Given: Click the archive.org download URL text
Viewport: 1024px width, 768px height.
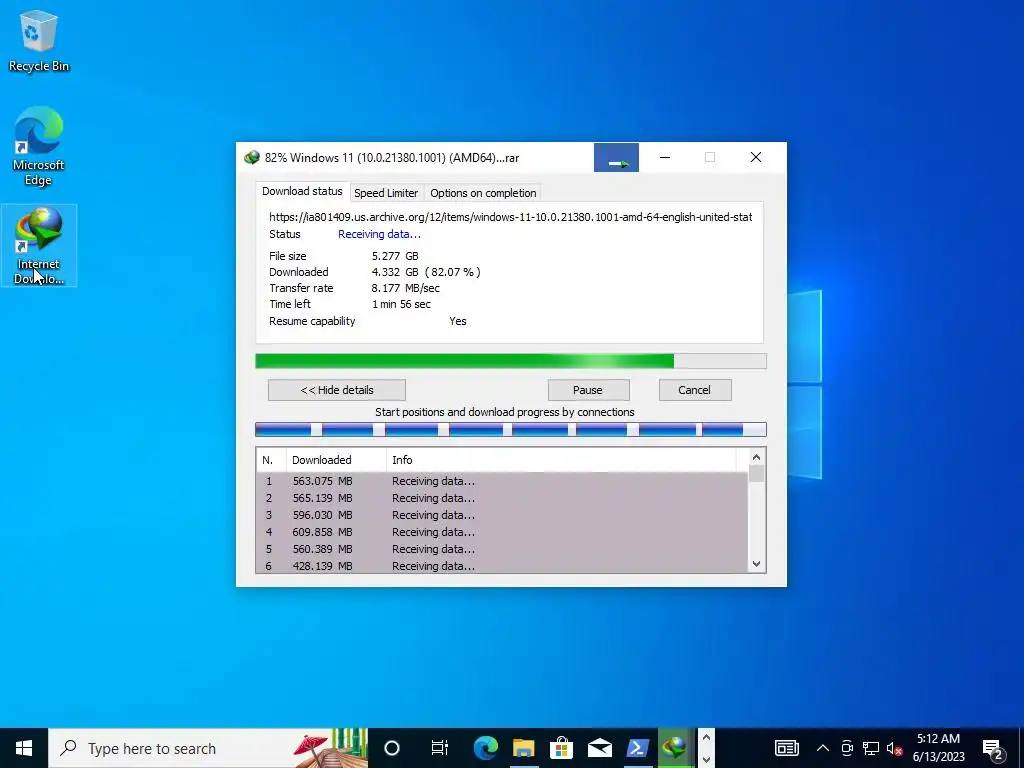Looking at the screenshot, I should point(511,217).
